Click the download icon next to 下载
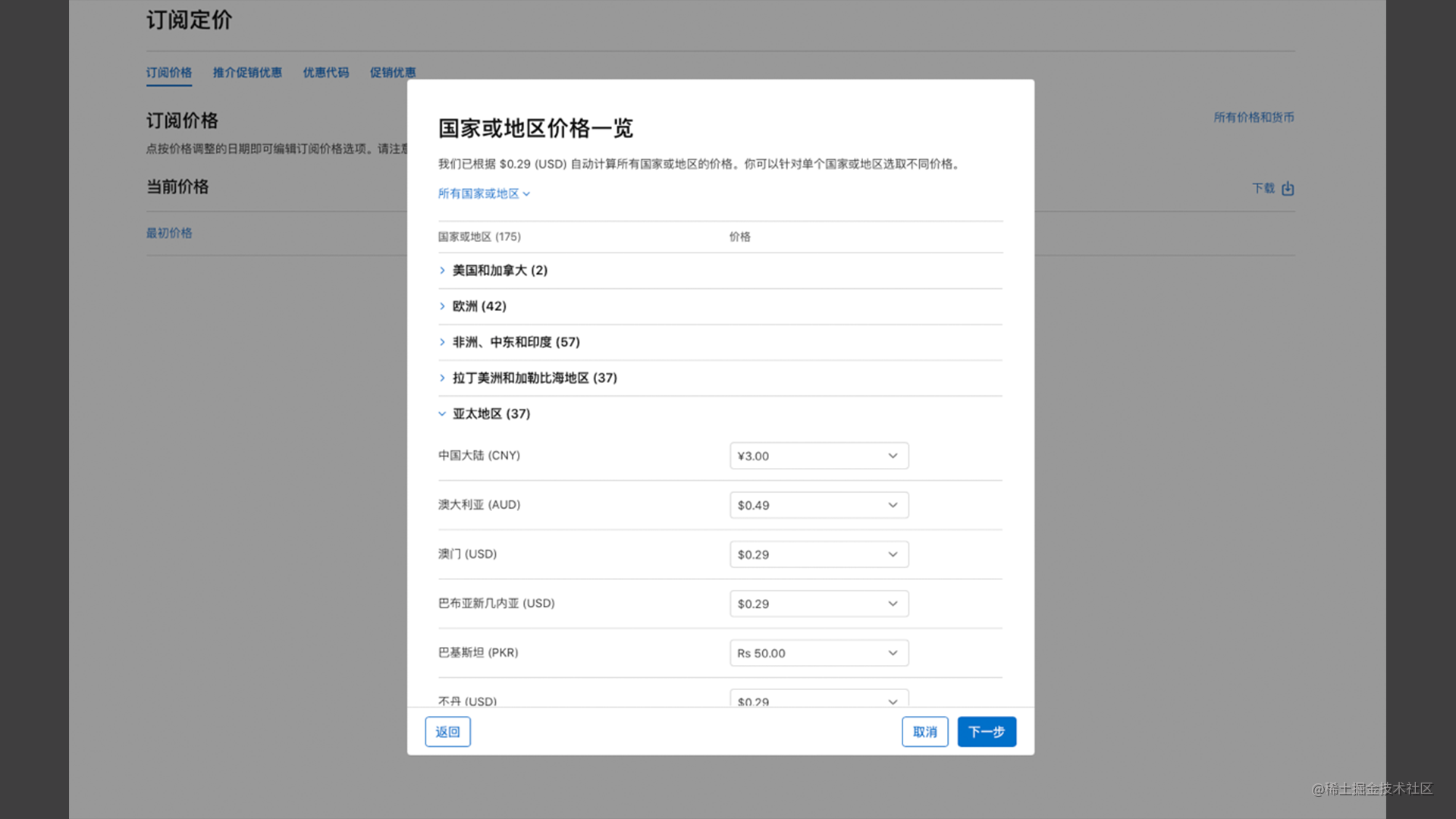Image resolution: width=1456 pixels, height=819 pixels. coord(1288,188)
